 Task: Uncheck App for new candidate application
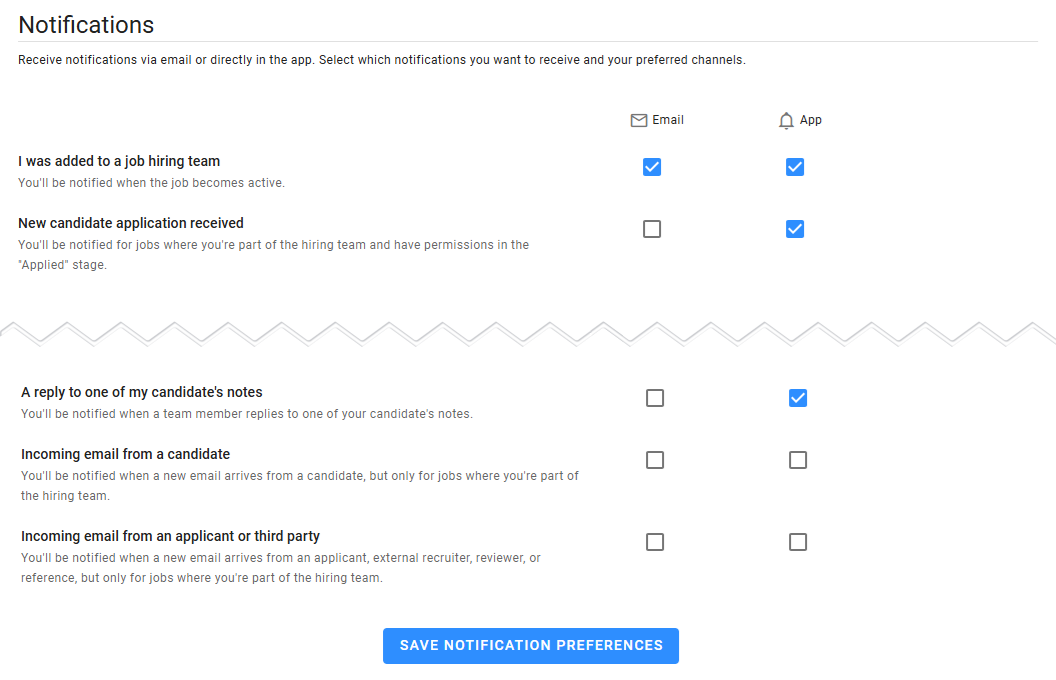[x=795, y=229]
